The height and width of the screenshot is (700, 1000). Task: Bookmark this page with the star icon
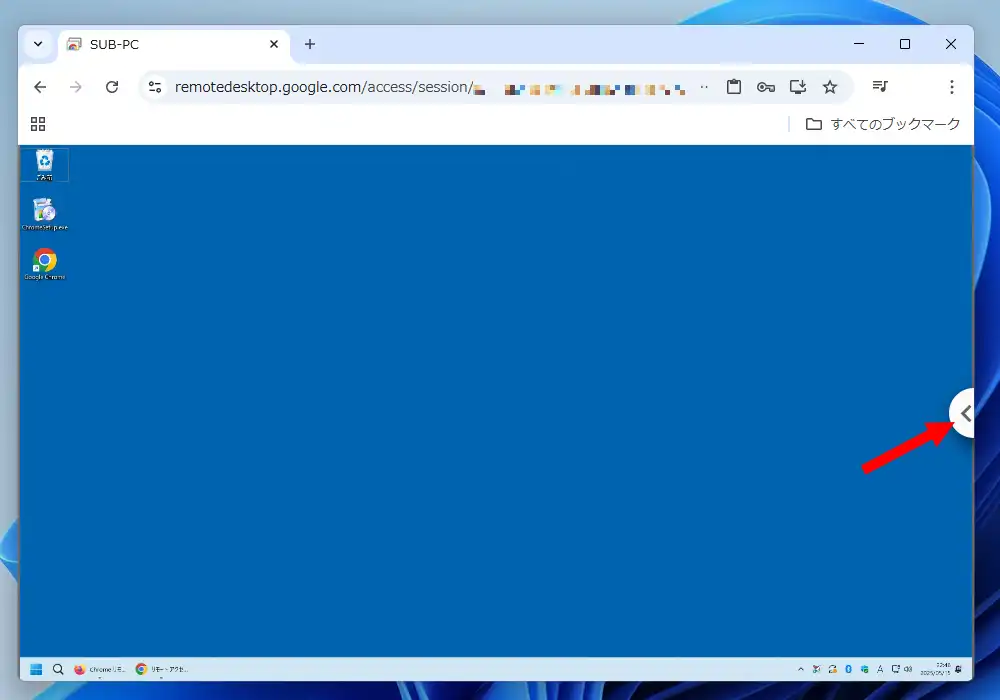pyautogui.click(x=830, y=87)
